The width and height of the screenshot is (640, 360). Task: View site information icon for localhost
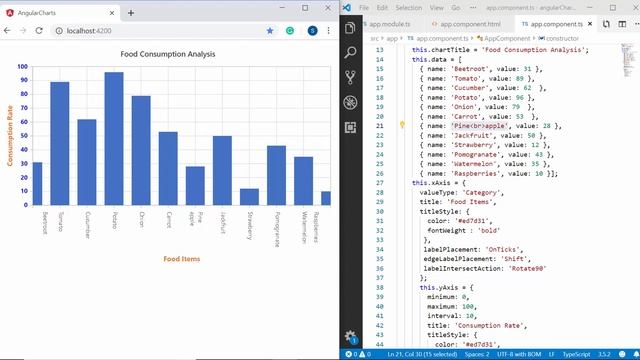pos(59,31)
